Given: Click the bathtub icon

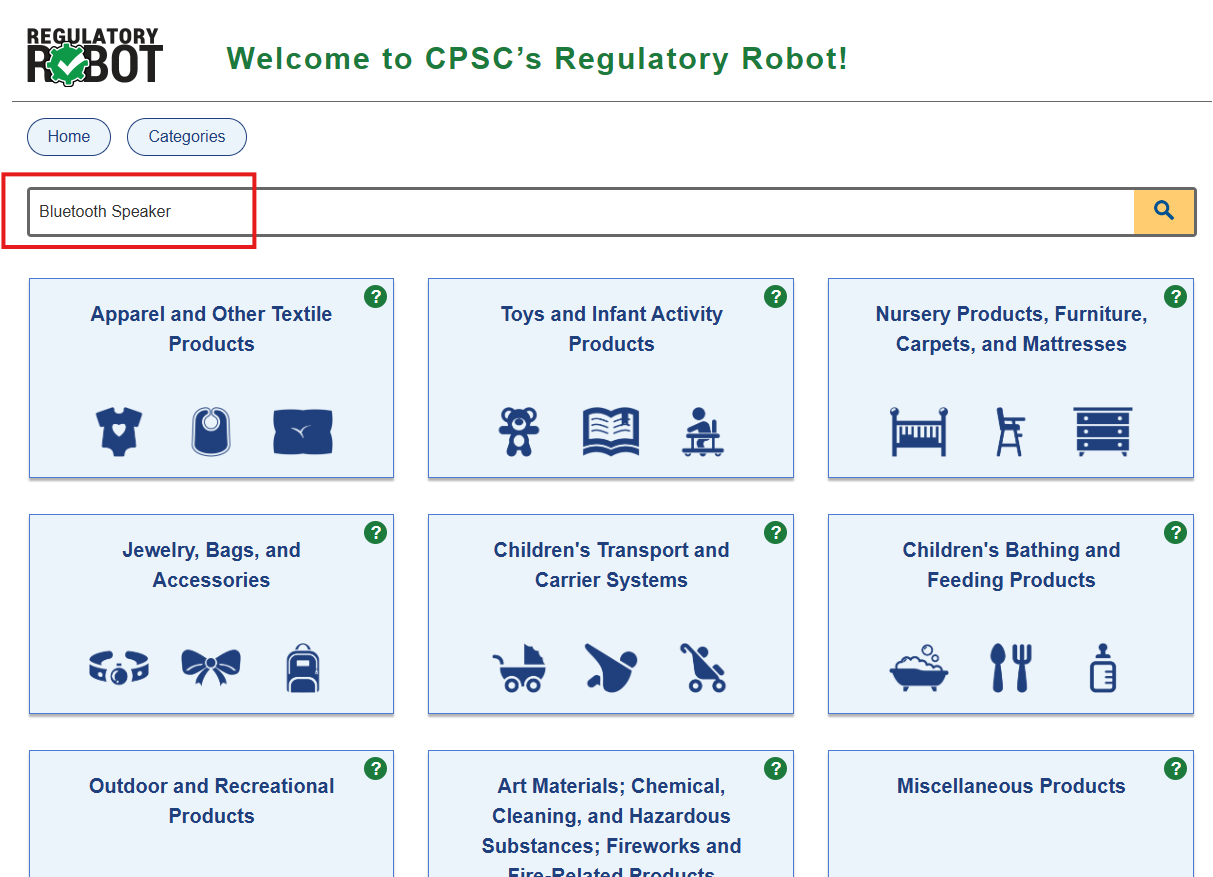Looking at the screenshot, I should 919,668.
